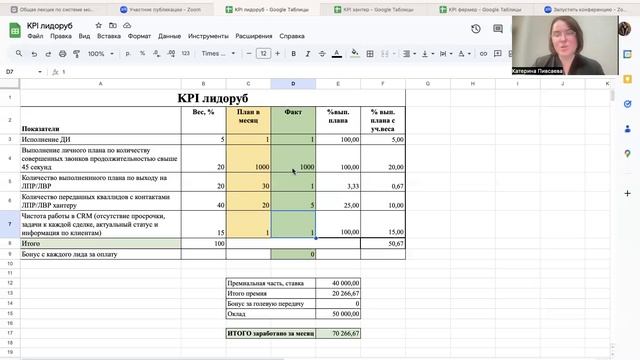This screenshot has height=360, width=640.
Task: Redo the last action
Action: pyautogui.click(x=48, y=53)
